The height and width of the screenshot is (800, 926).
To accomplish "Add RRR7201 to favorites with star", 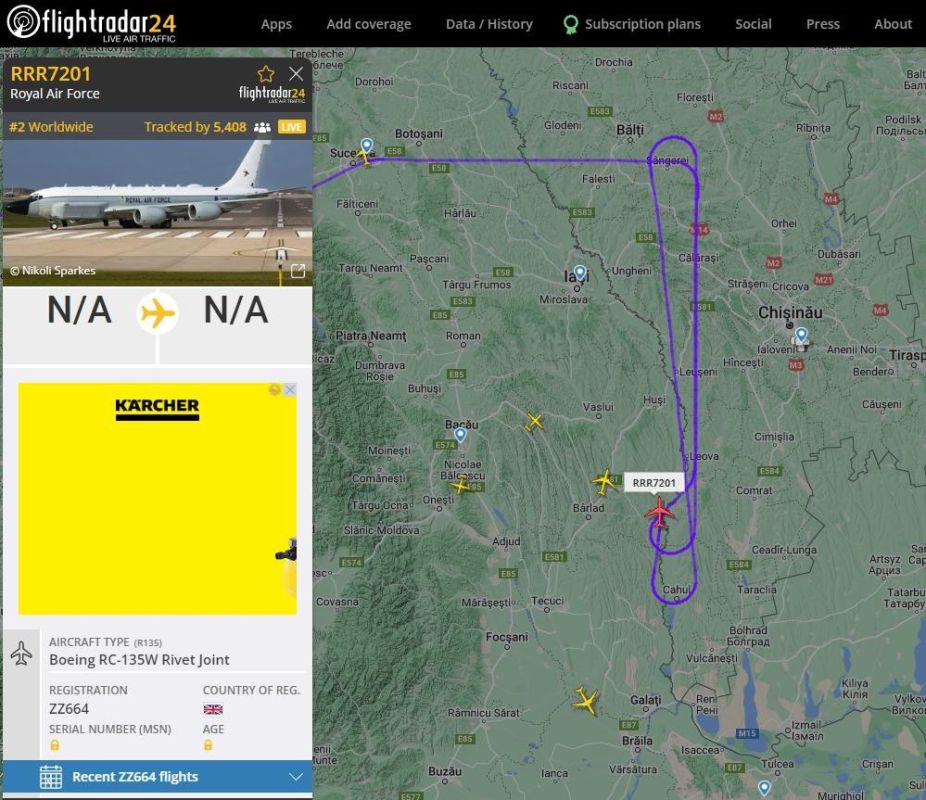I will point(266,74).
